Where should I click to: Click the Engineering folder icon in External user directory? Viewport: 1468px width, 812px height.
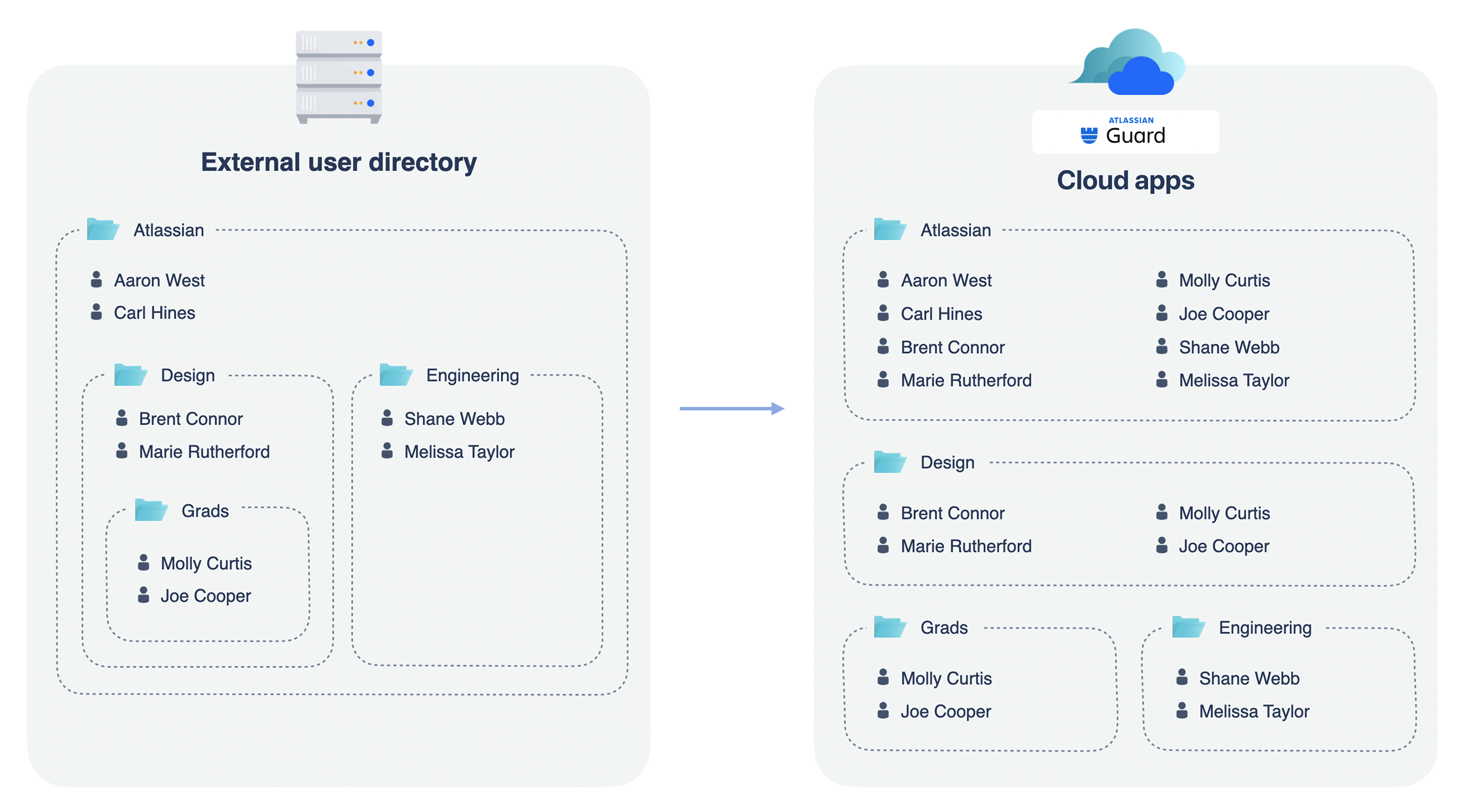[x=396, y=374]
